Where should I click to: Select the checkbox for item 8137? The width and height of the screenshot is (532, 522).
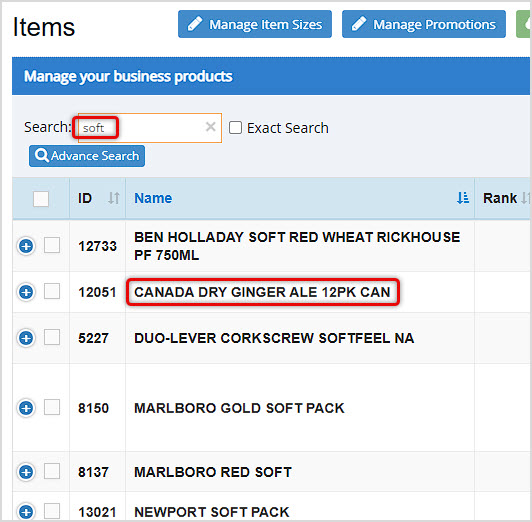(x=52, y=471)
